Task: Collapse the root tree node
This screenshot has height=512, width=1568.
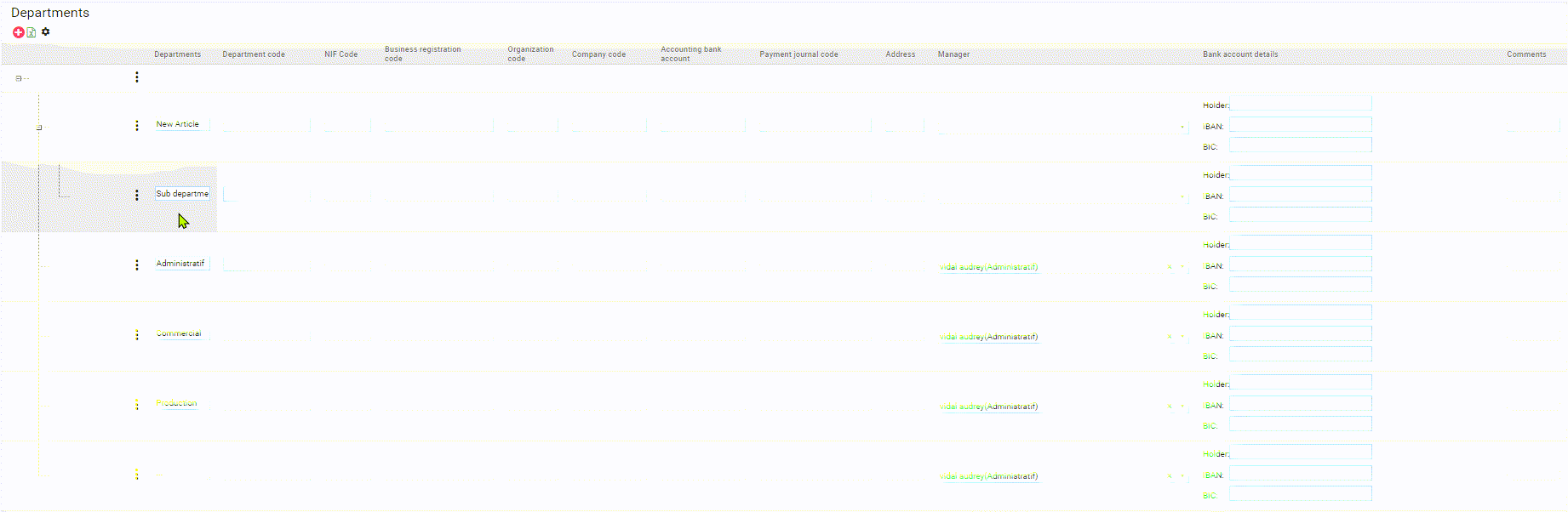Action: pos(18,78)
